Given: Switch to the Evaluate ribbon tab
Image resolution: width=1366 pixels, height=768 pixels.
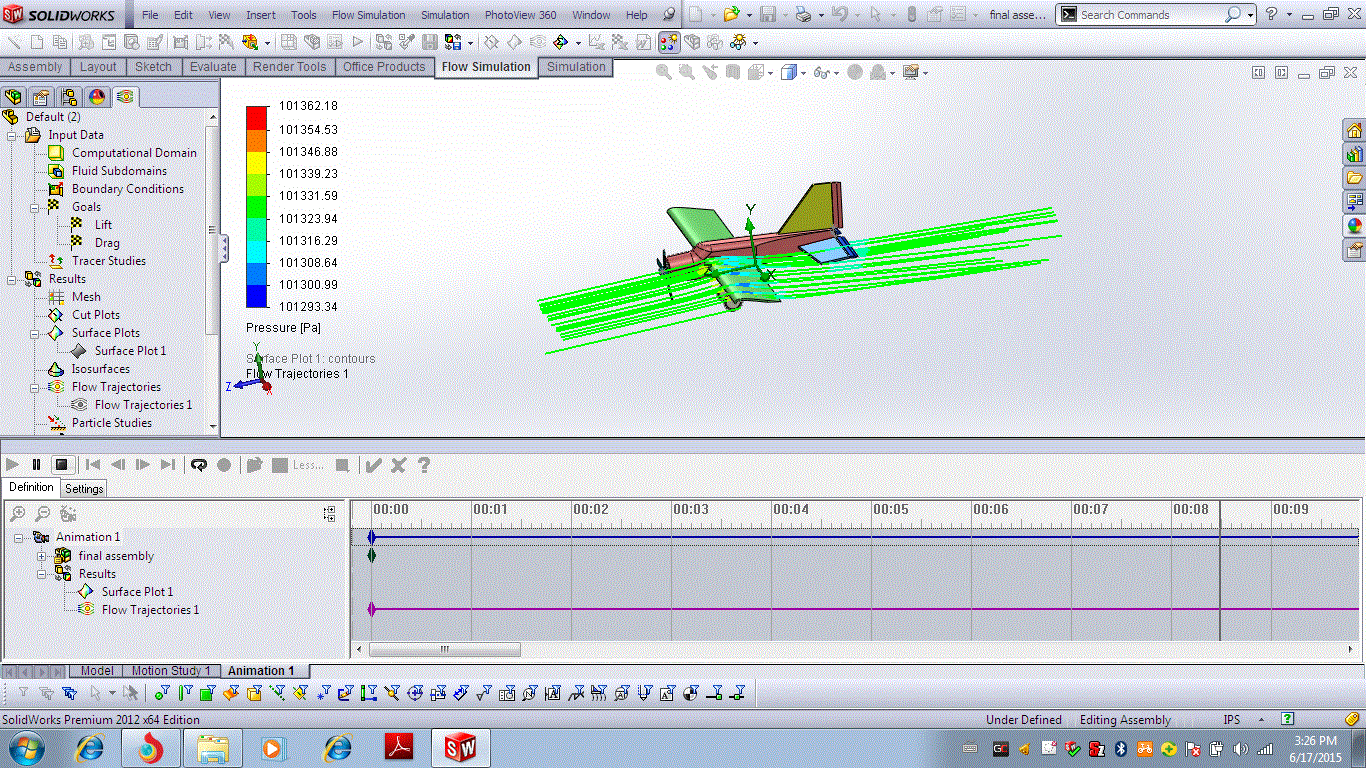Looking at the screenshot, I should [213, 67].
